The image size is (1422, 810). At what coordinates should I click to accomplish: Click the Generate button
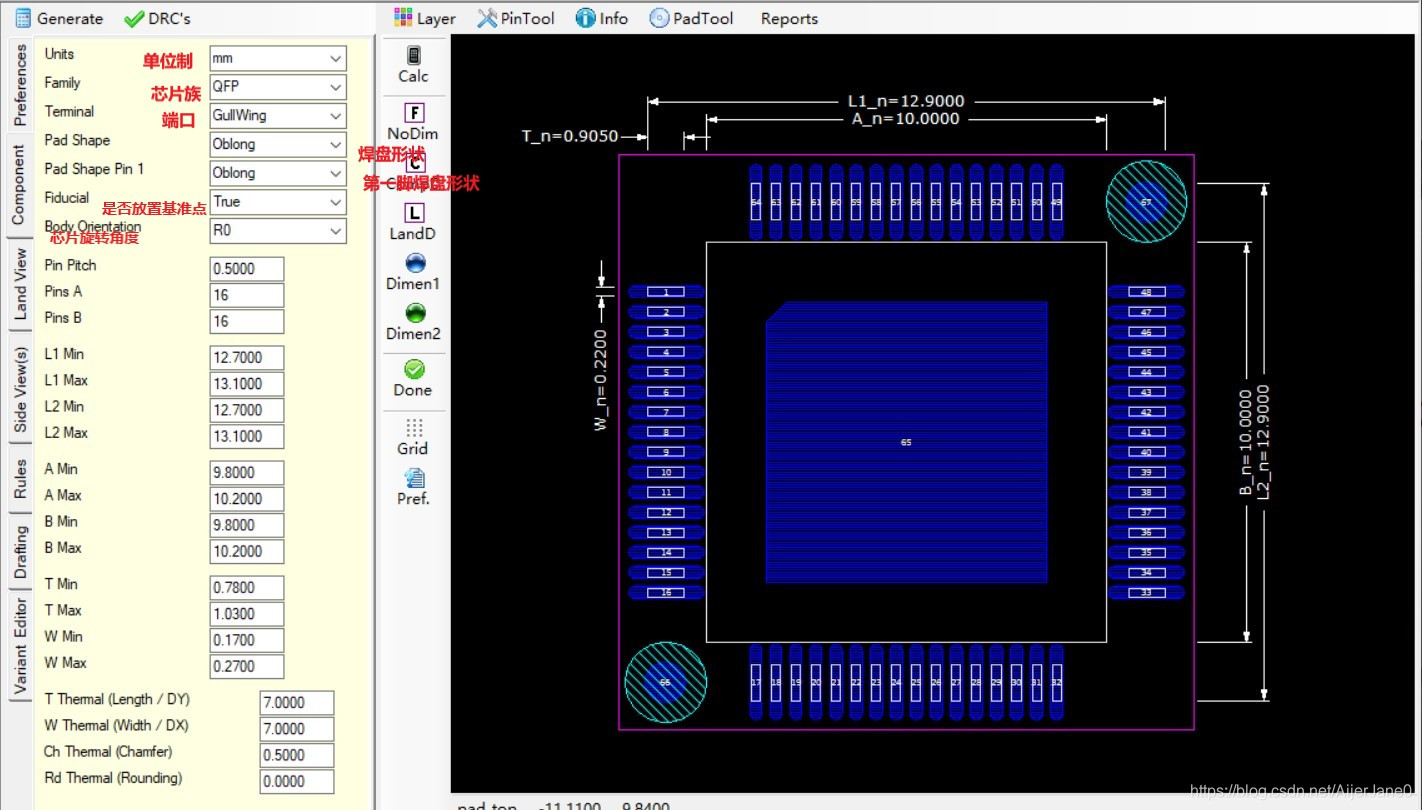[x=58, y=18]
